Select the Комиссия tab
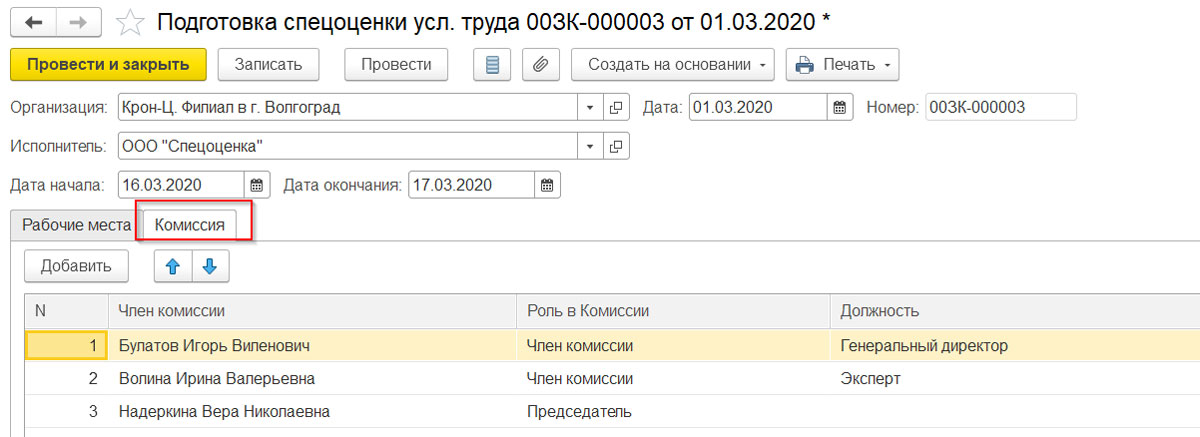This screenshot has height=437, width=1200. (190, 225)
